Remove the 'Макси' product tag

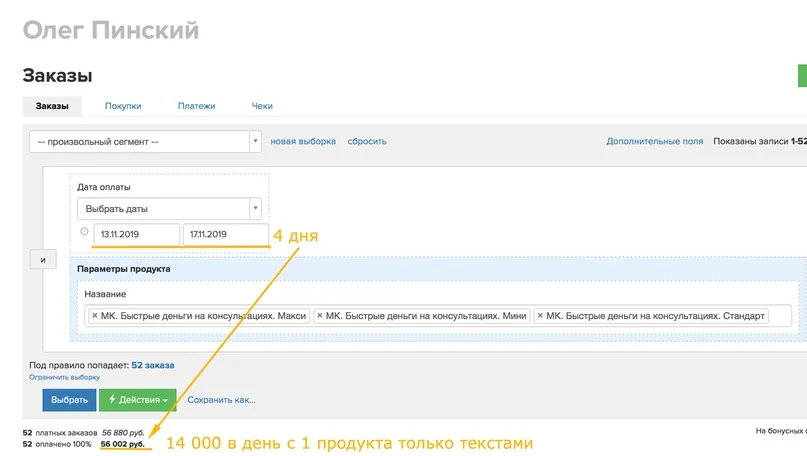(95, 316)
